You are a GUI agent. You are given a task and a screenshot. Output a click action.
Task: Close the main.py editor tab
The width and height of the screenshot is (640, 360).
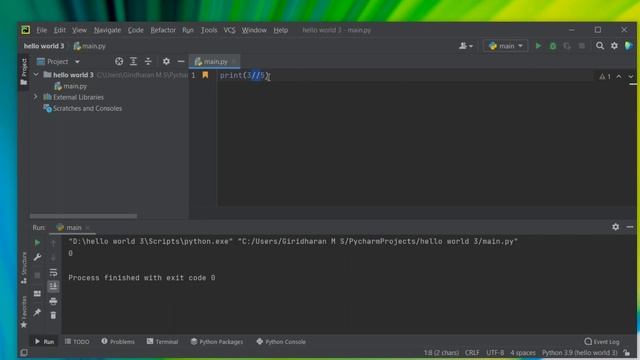pyautogui.click(x=234, y=62)
